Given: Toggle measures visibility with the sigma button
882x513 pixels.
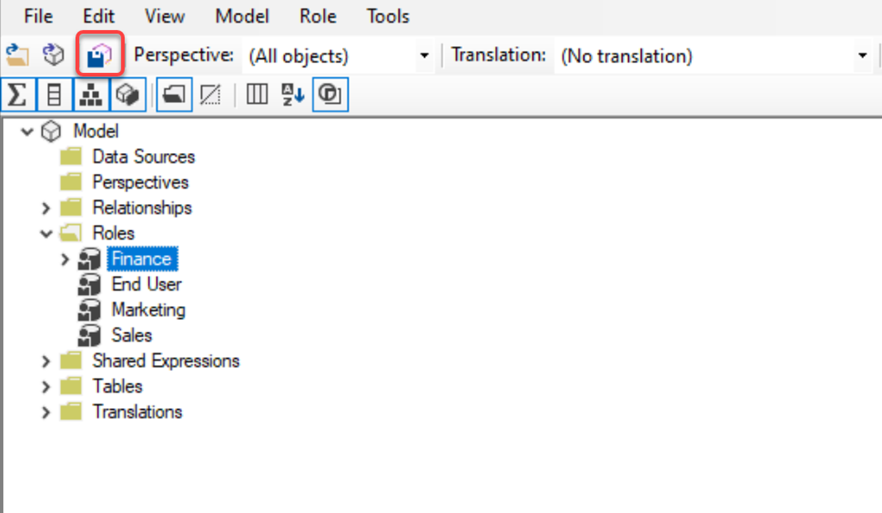Looking at the screenshot, I should pos(17,95).
